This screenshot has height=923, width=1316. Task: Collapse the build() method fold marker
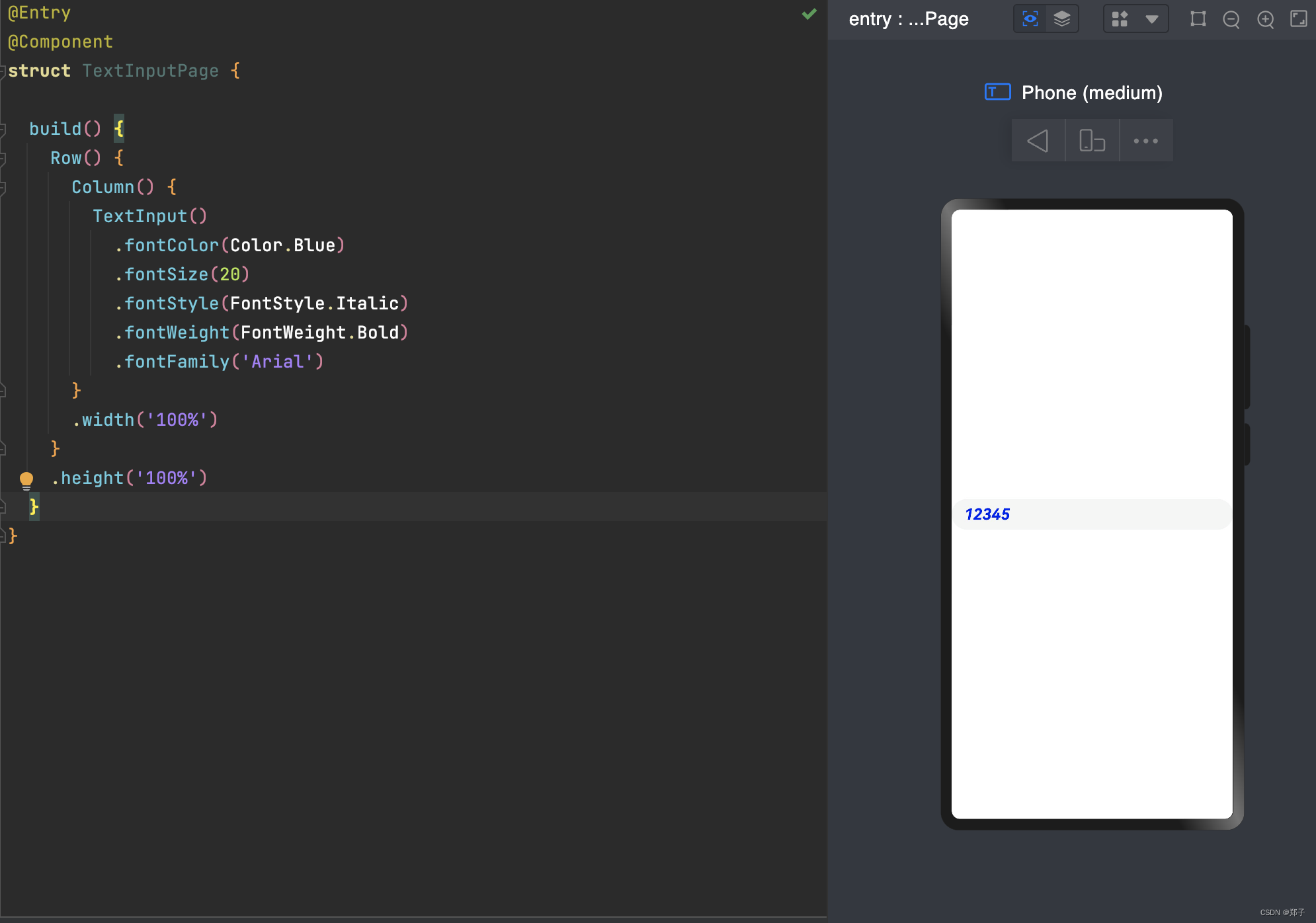point(3,130)
